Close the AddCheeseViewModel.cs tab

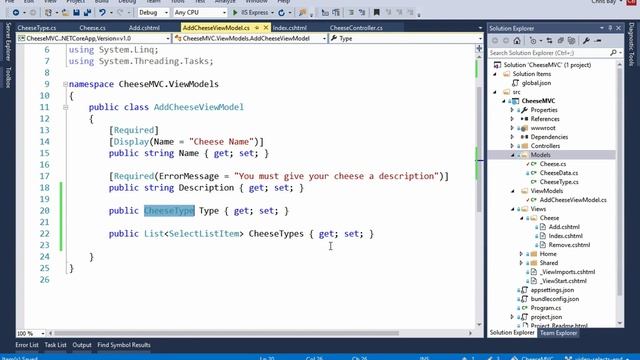click(x=266, y=28)
